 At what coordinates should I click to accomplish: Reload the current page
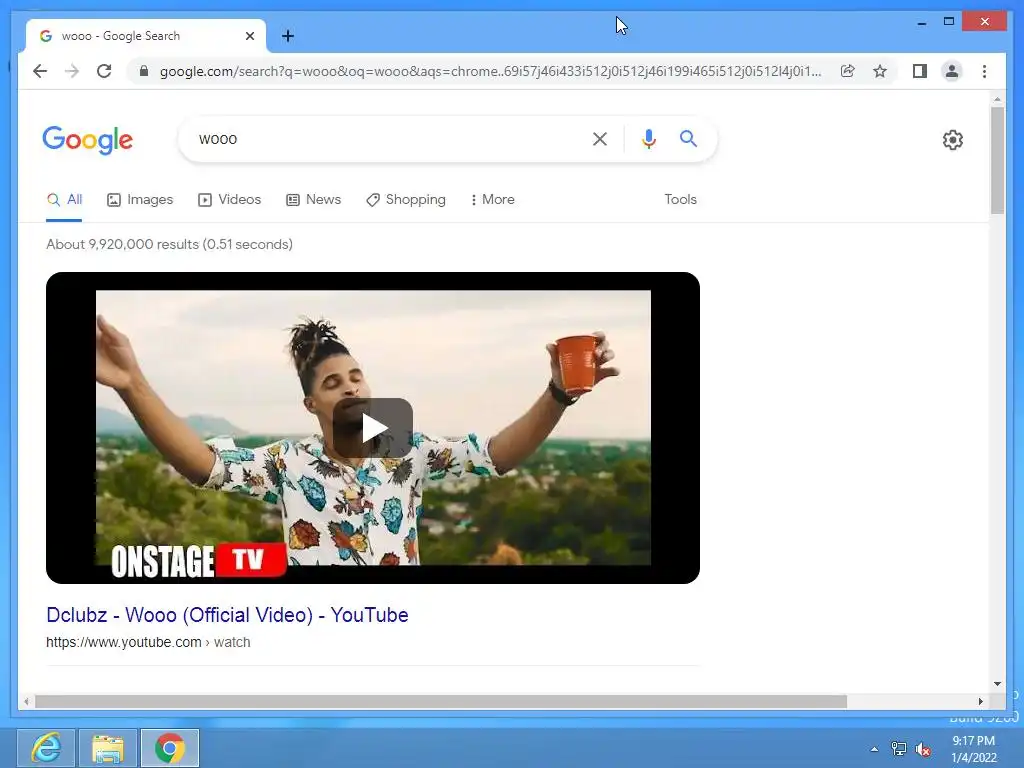click(x=104, y=71)
